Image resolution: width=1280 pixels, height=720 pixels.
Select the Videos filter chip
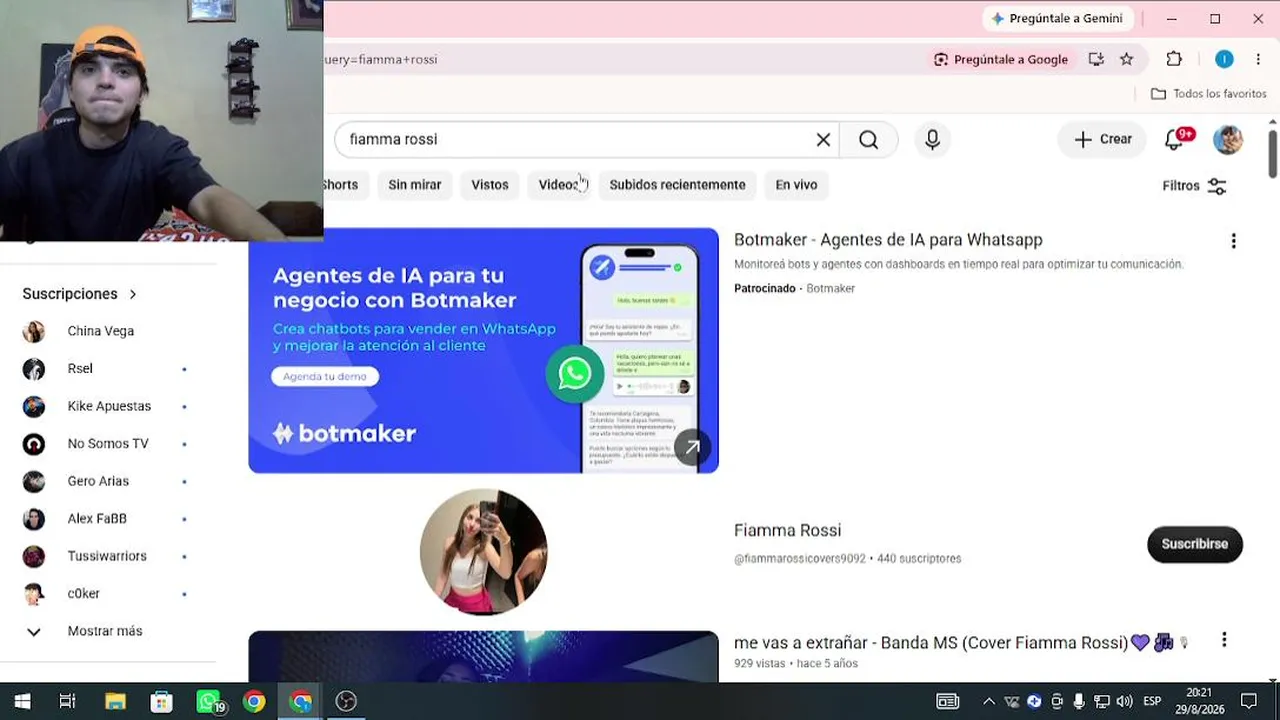coord(559,185)
